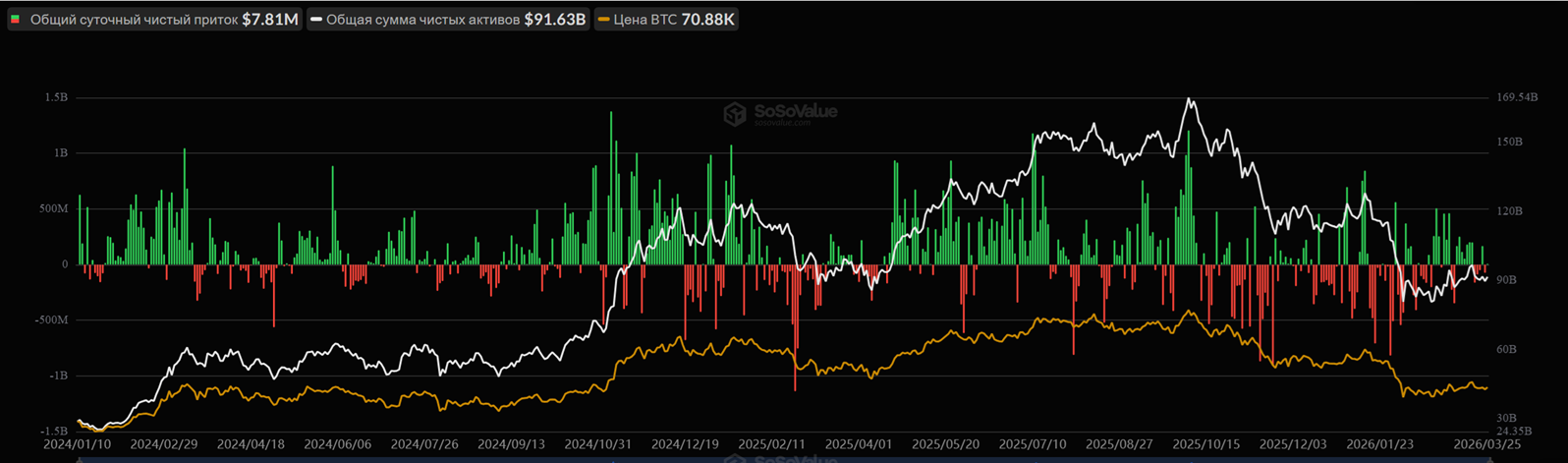Click the white line legend marker
The width and height of the screenshot is (1568, 463).
tap(316, 20)
